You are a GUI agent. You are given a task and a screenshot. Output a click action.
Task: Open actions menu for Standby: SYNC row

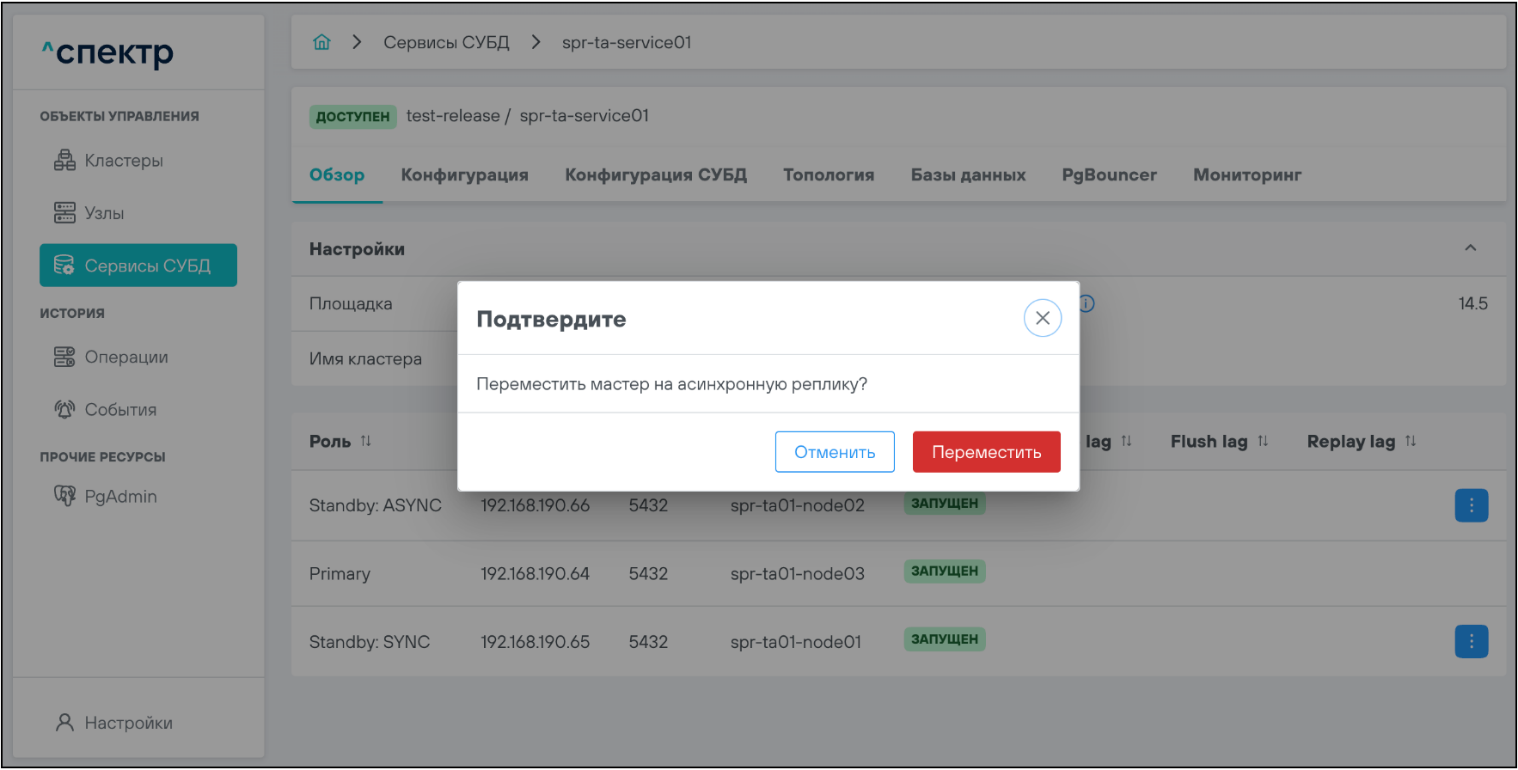(x=1470, y=641)
